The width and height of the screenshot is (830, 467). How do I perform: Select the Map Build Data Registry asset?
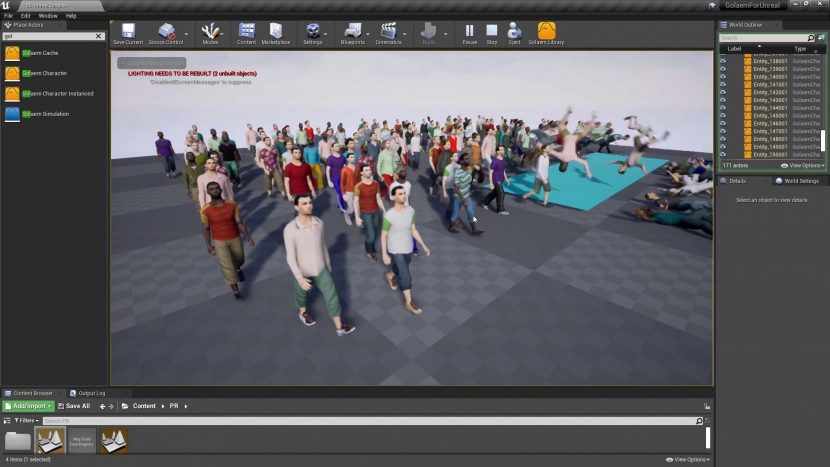pos(82,441)
